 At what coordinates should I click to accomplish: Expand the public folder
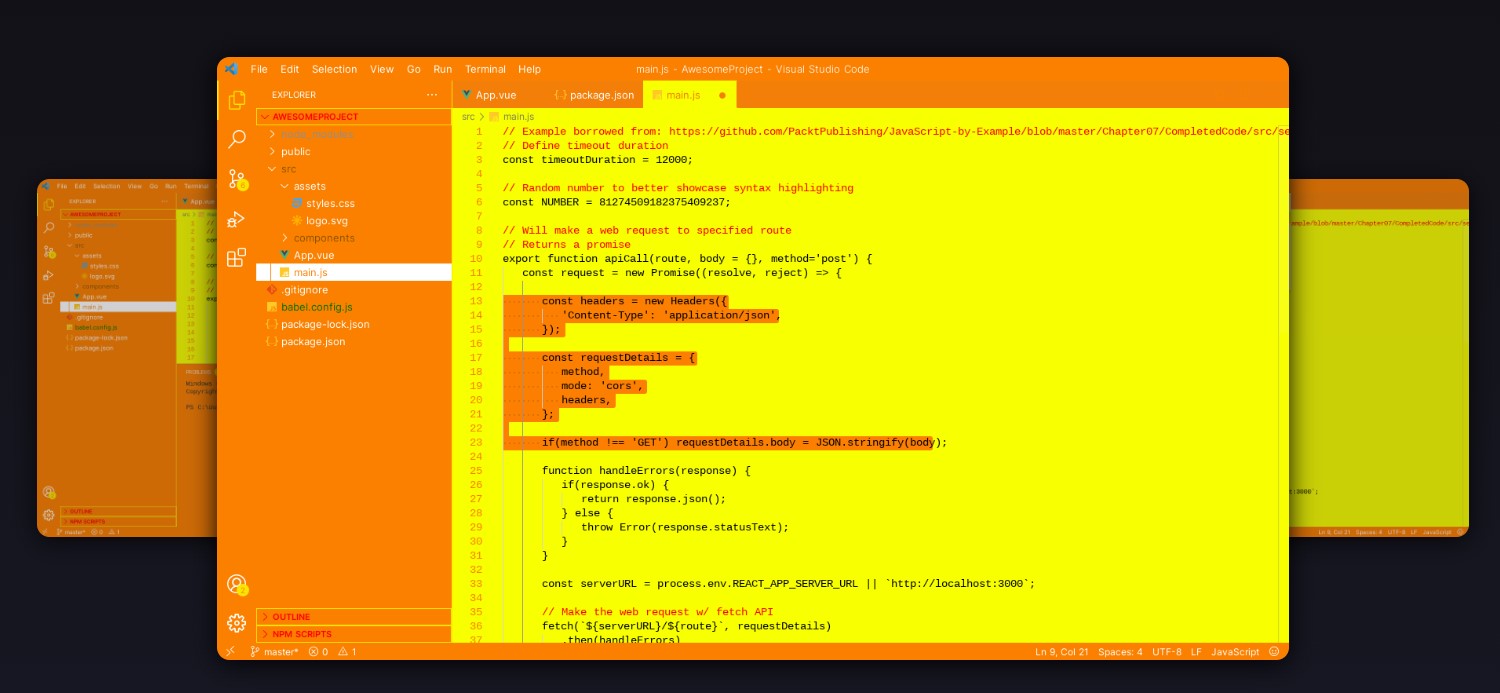point(354,151)
